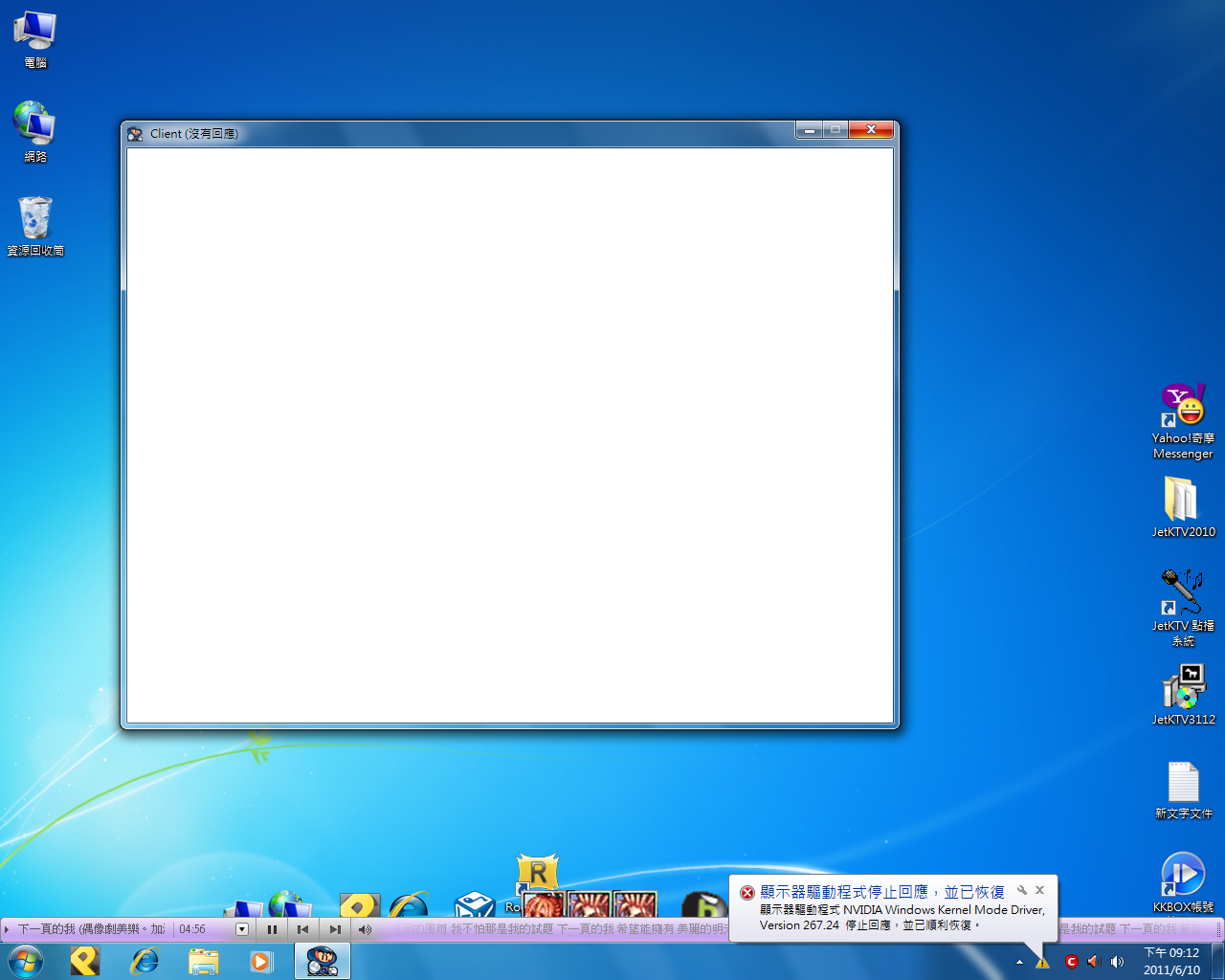Select the 資源回收筒 Recycle Bin icon
1225x980 pixels.
(35, 226)
